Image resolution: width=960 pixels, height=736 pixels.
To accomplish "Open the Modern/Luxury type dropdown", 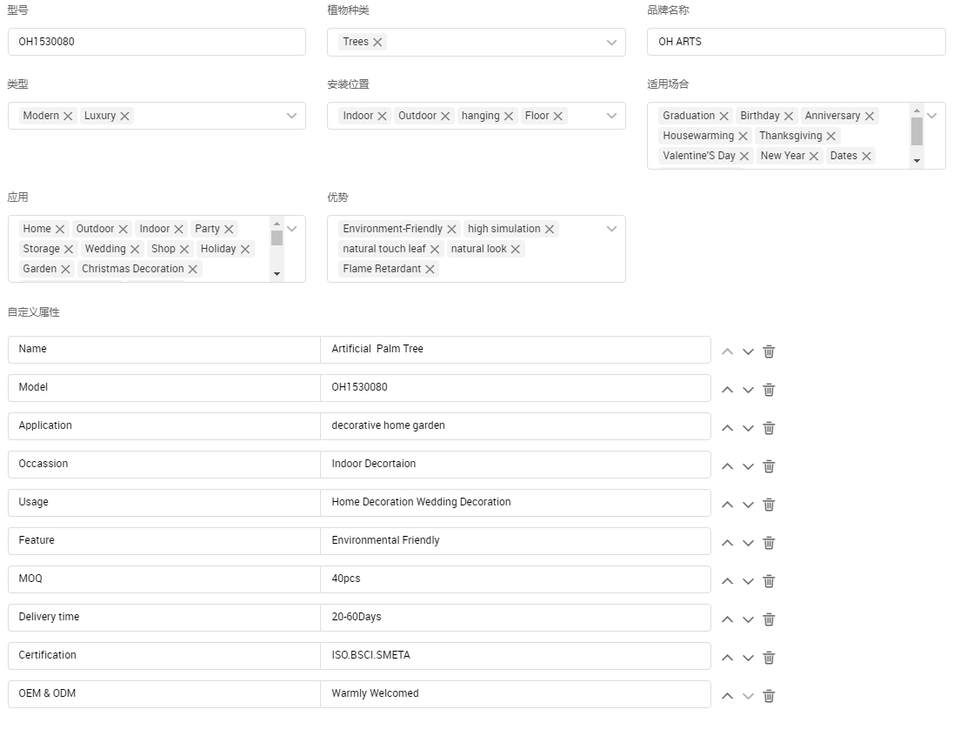I will coord(291,116).
